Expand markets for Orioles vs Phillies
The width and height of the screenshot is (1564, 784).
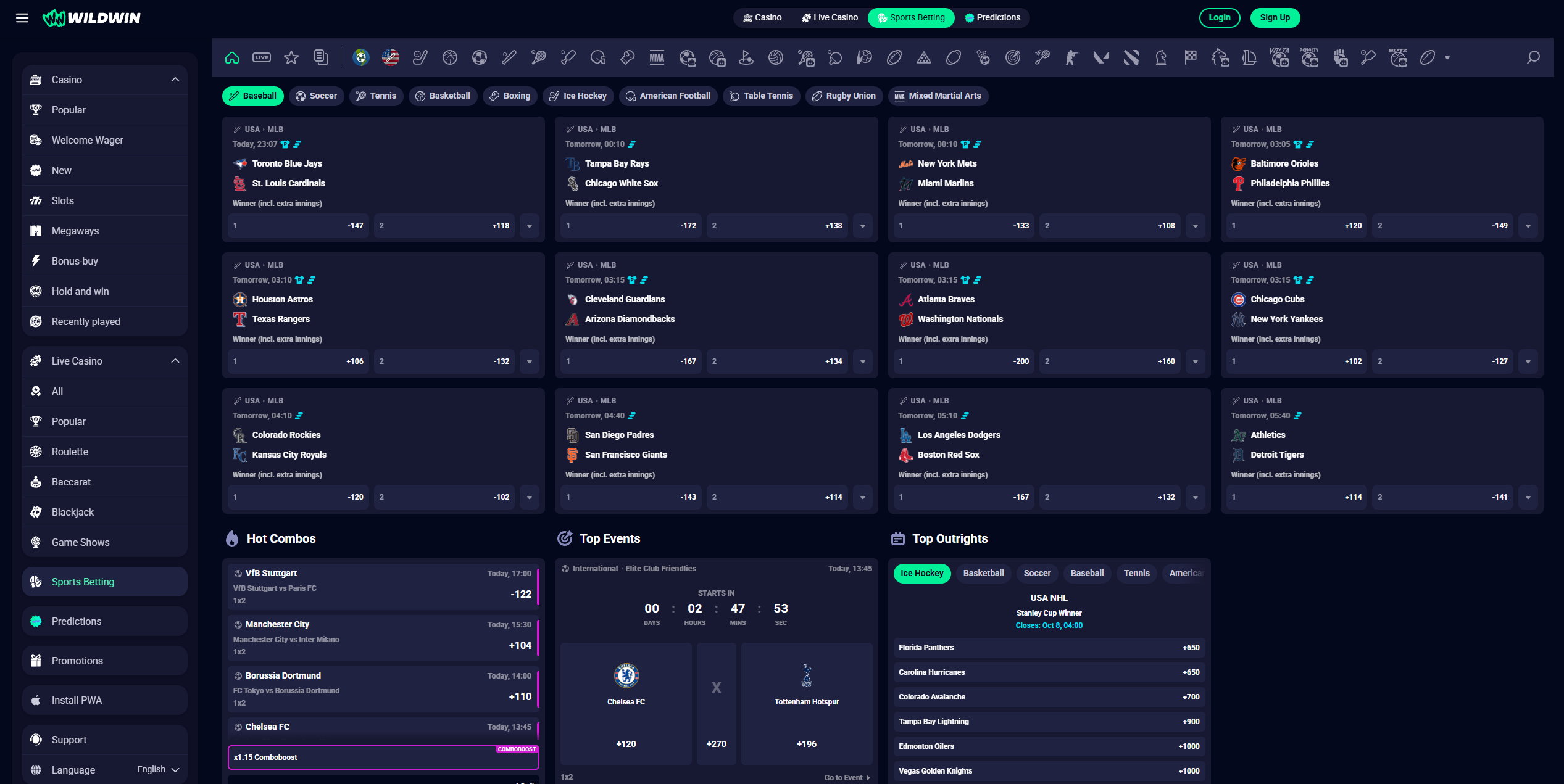point(1528,226)
